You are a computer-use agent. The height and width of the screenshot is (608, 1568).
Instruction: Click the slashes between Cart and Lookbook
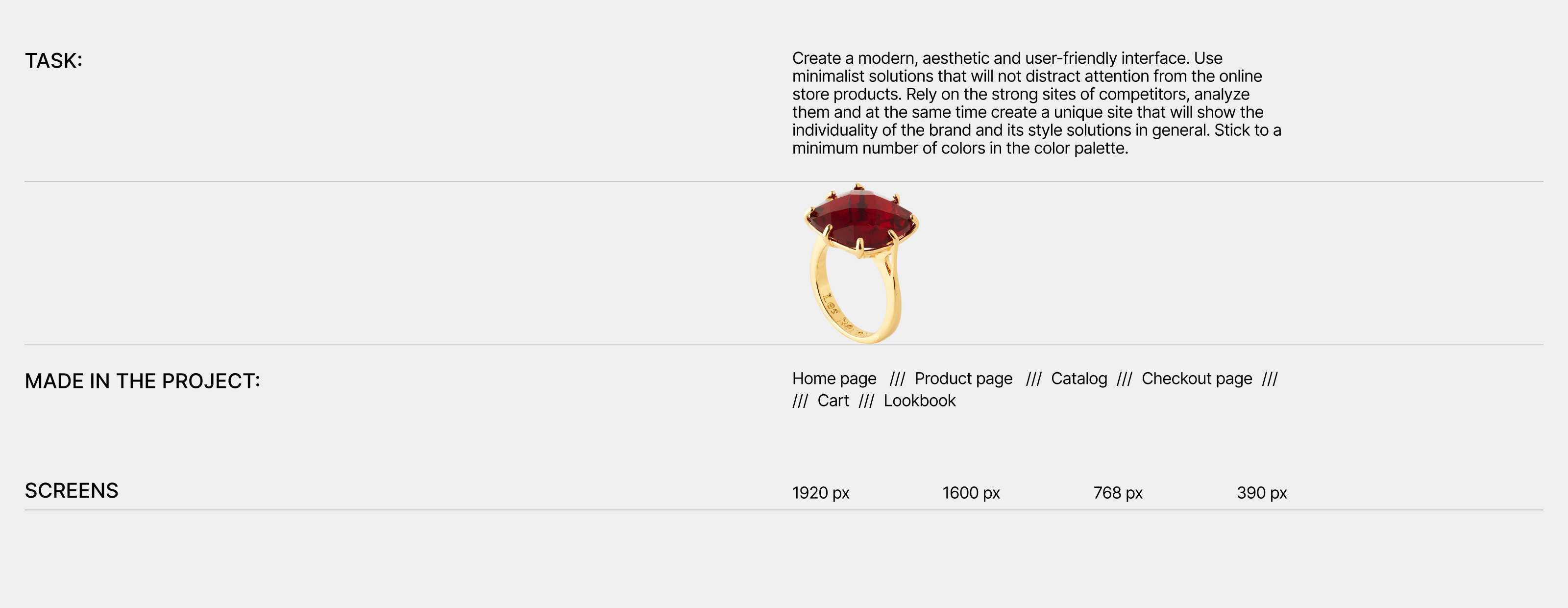click(x=866, y=401)
